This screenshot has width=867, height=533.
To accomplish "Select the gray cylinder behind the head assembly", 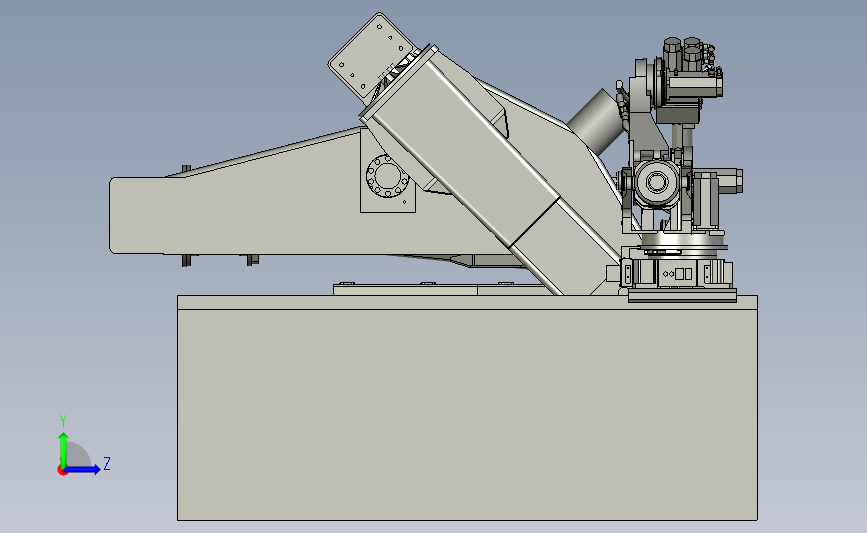I will pyautogui.click(x=596, y=121).
